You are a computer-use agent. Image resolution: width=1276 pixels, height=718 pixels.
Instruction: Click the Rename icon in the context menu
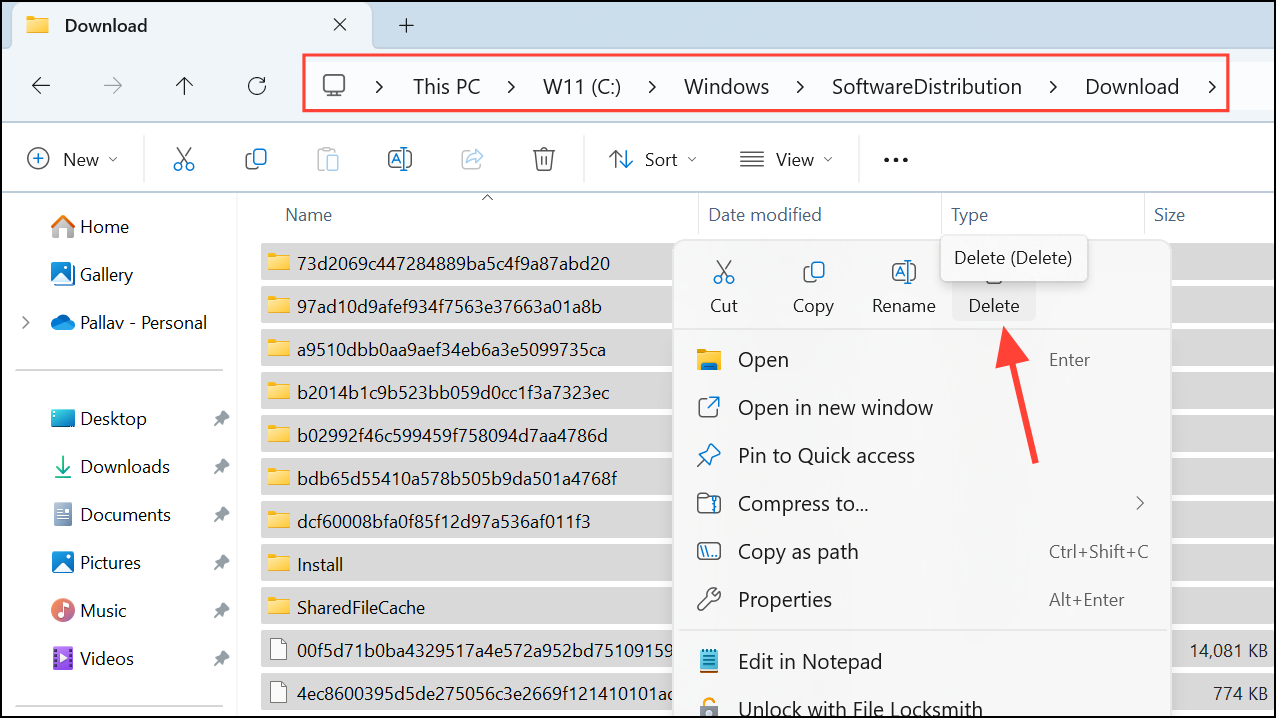click(902, 271)
